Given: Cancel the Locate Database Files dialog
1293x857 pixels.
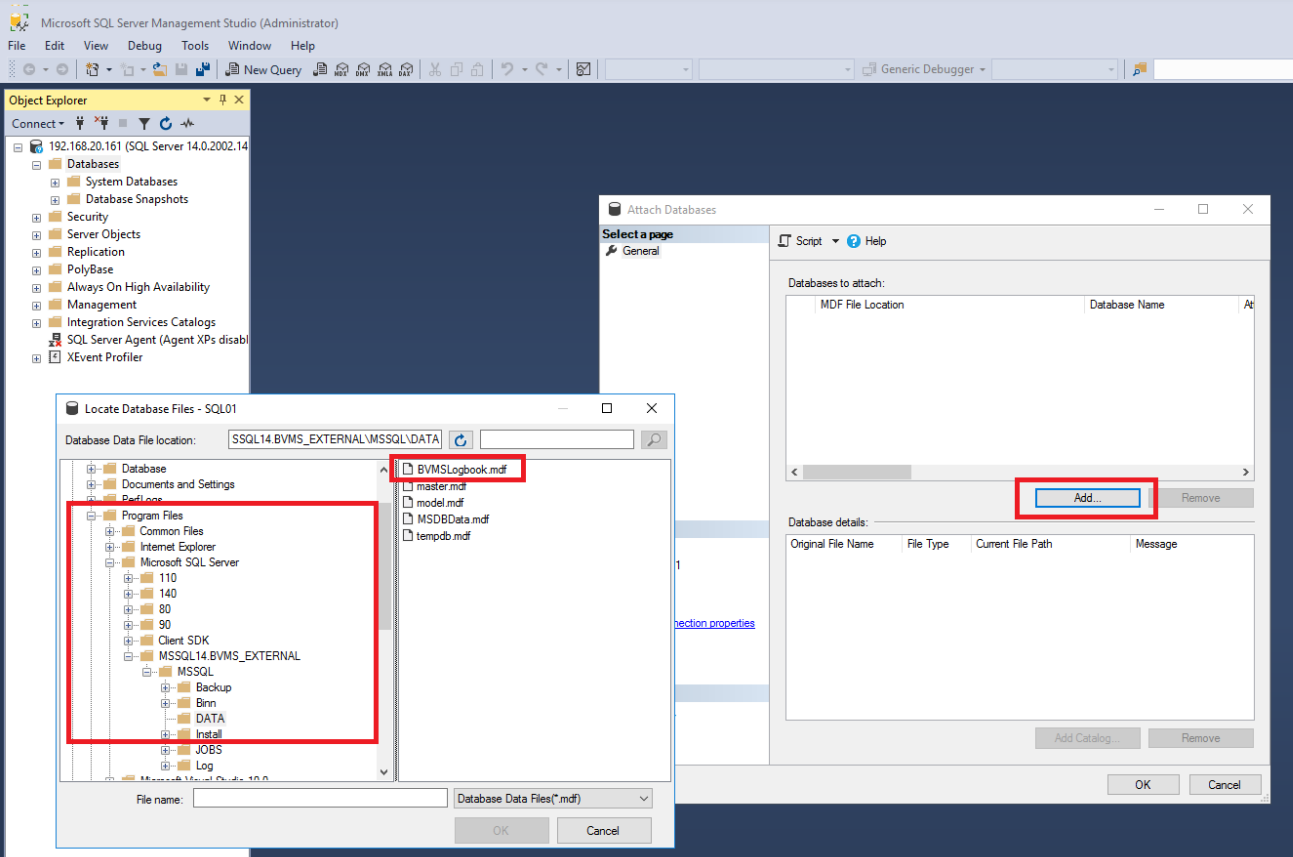Looking at the screenshot, I should coord(603,830).
